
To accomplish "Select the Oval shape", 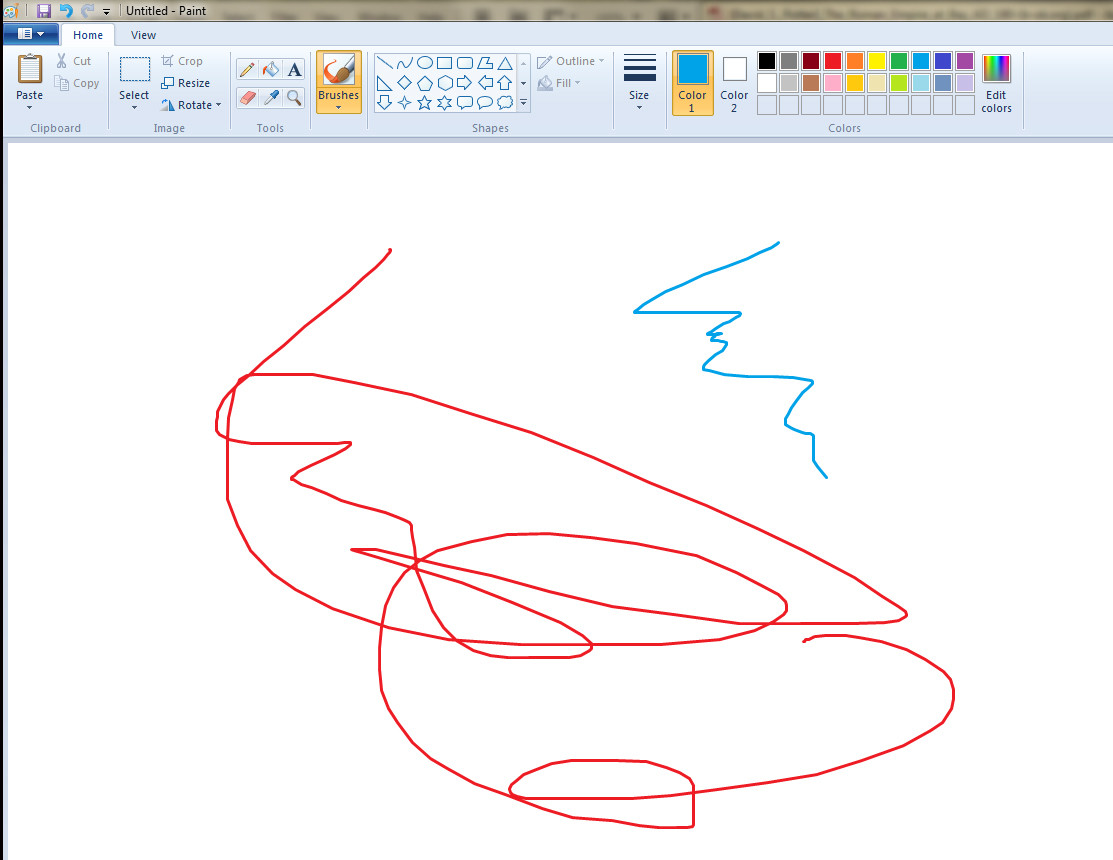I will [423, 61].
